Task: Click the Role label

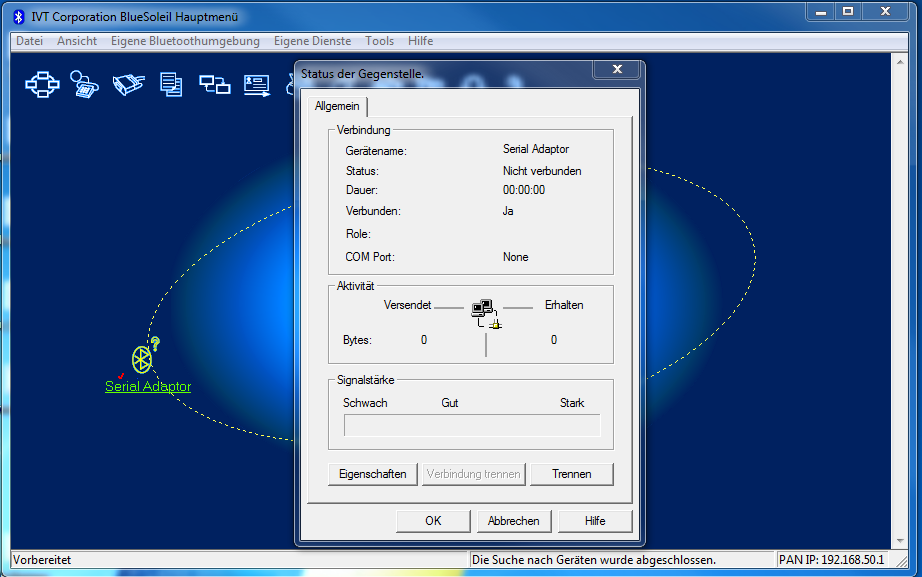Action: [358, 234]
